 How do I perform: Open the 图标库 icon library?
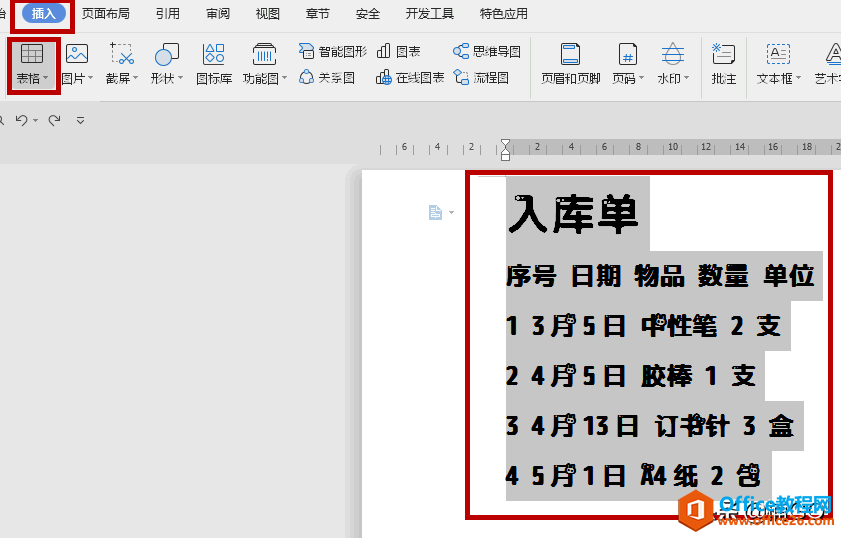click(x=214, y=63)
